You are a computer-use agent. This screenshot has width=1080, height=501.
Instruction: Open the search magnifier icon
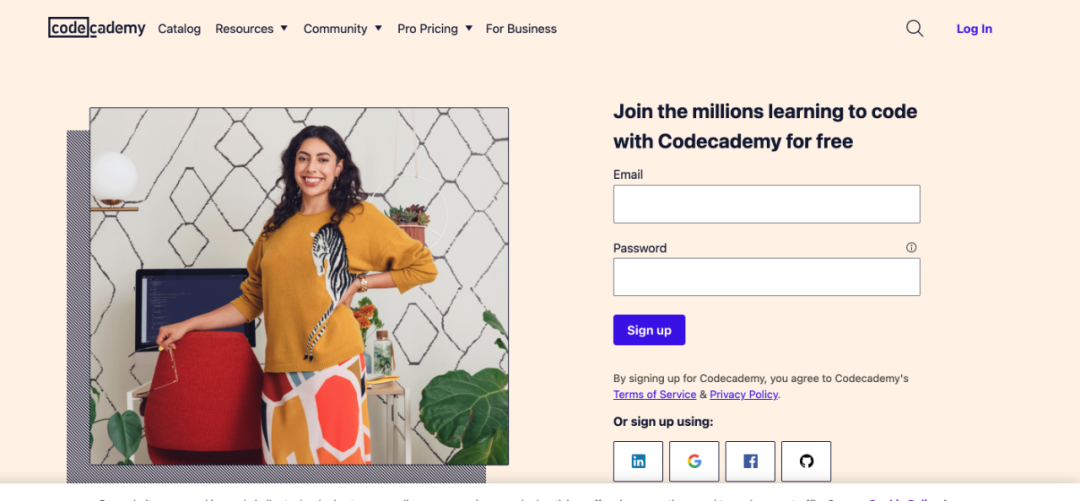[x=914, y=28]
